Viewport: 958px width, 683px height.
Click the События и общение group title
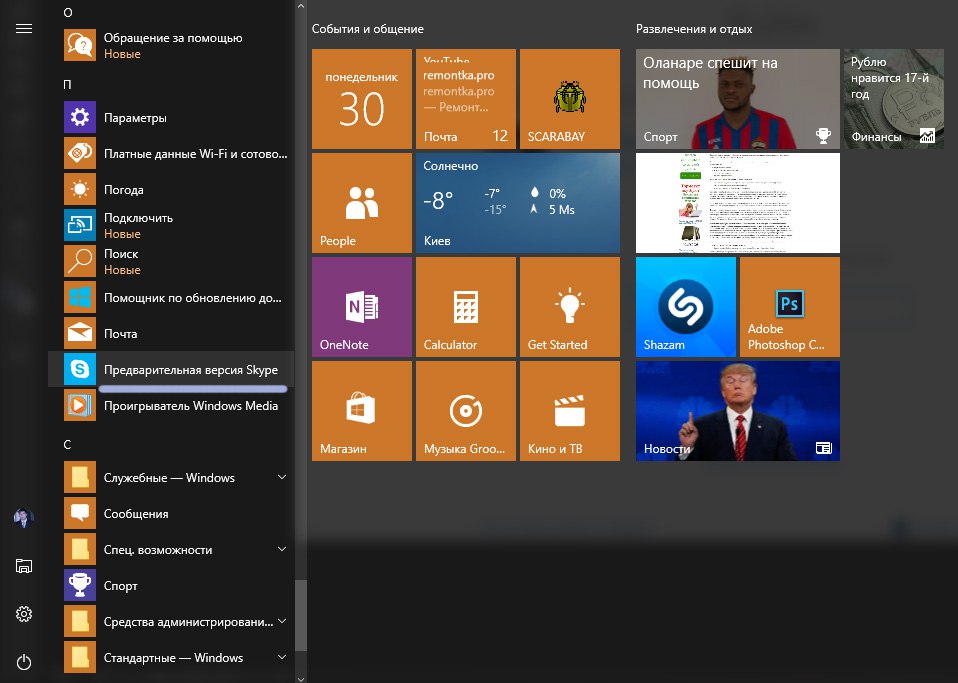click(367, 29)
